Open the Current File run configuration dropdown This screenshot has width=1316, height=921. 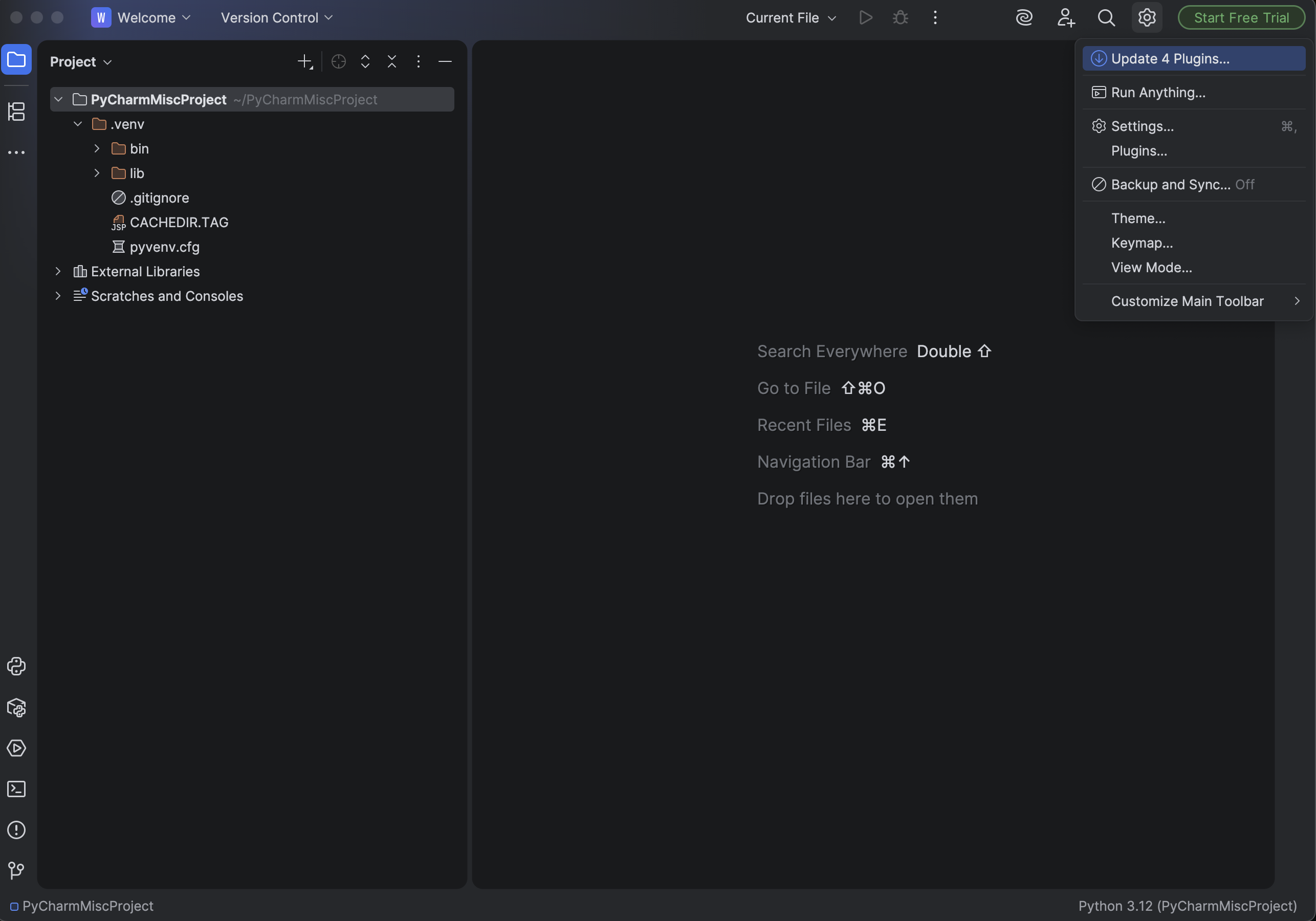point(791,17)
